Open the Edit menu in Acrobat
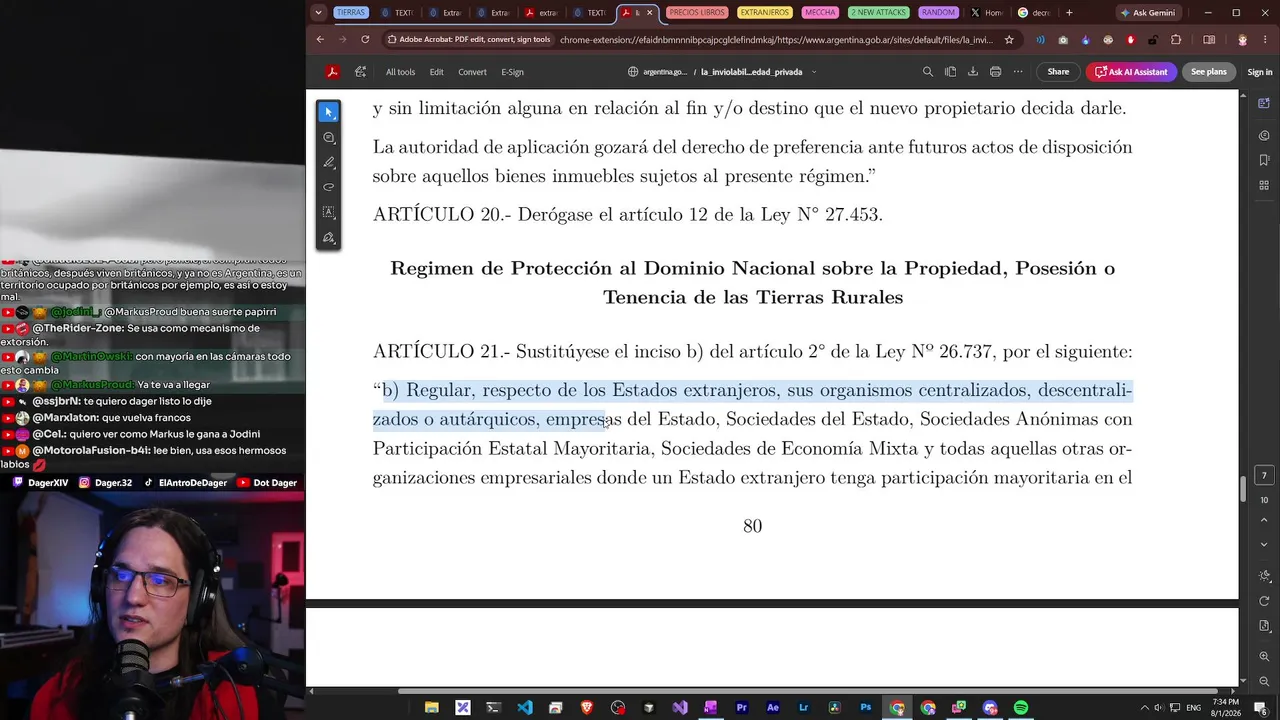Screen dimensions: 1280x720 pos(437,72)
